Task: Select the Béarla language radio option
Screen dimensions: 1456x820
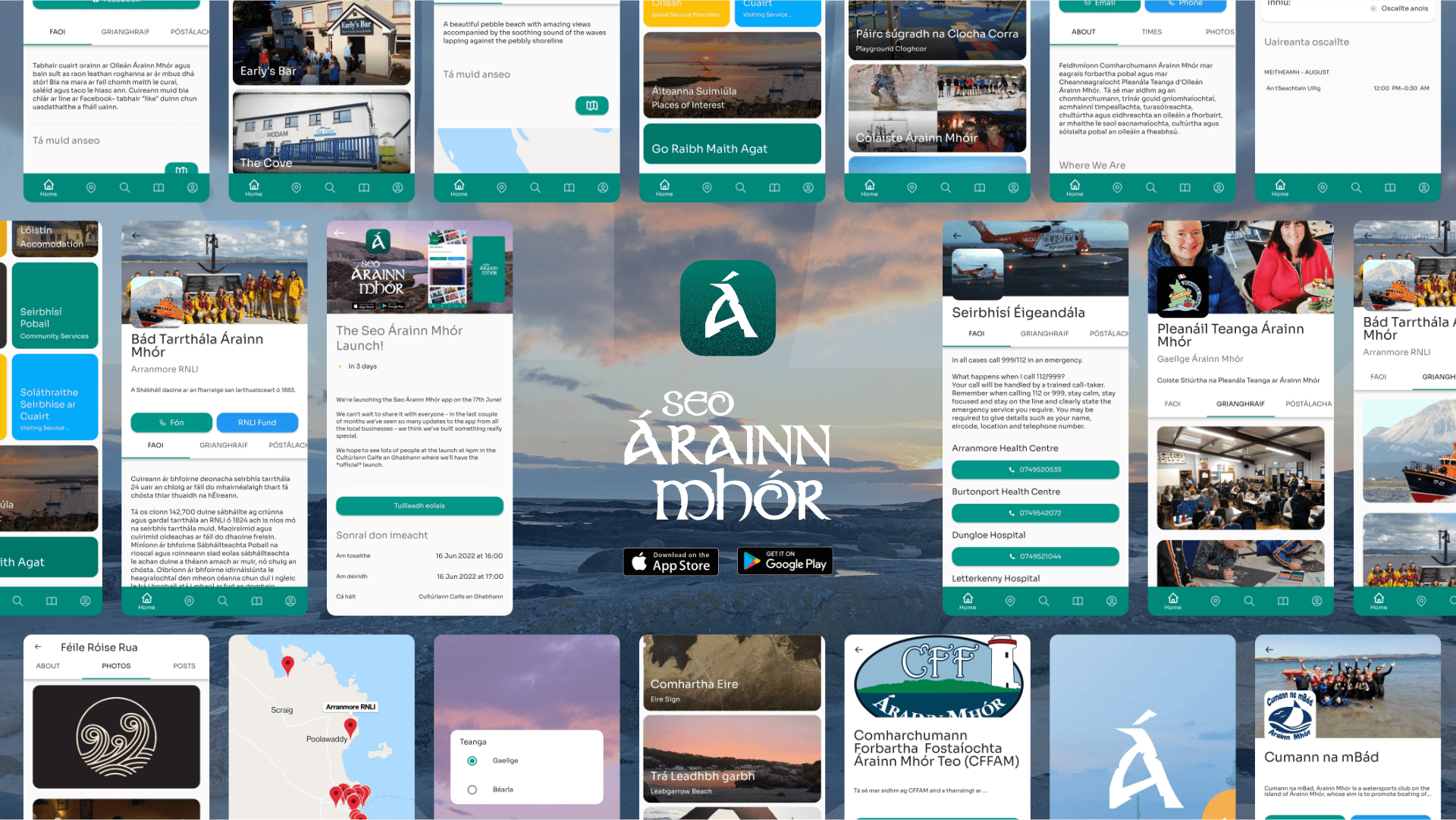Action: pos(472,790)
